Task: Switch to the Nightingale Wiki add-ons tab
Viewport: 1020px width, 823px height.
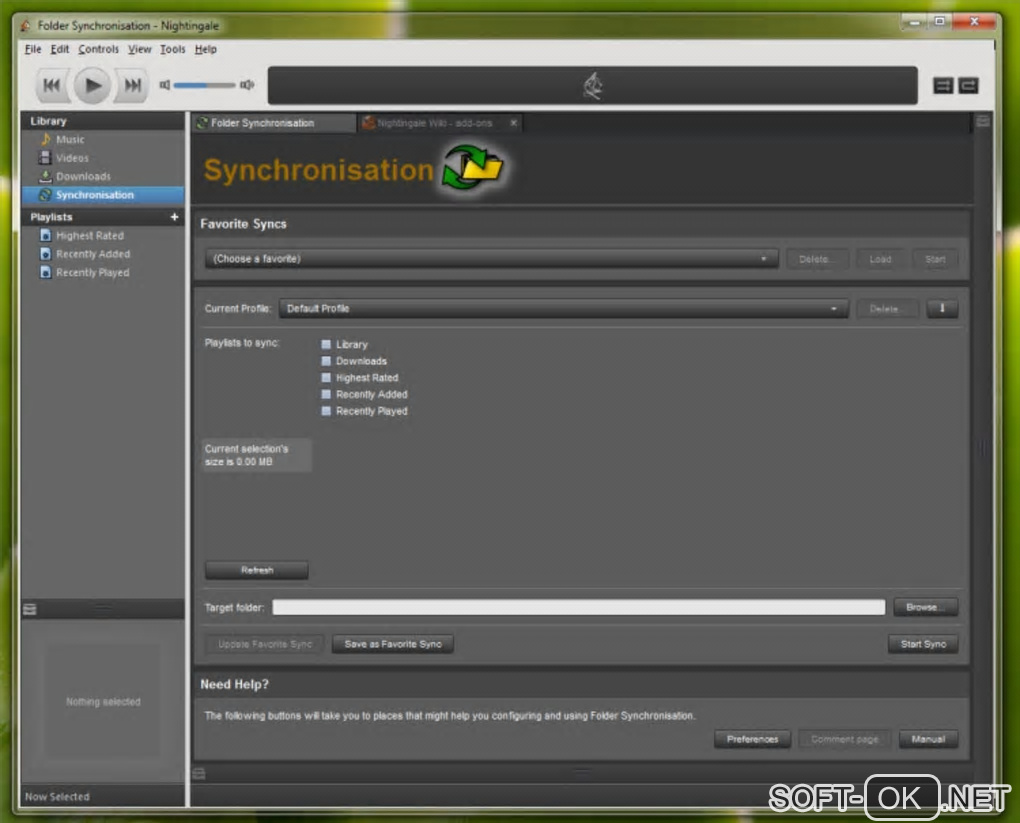Action: pyautogui.click(x=434, y=123)
